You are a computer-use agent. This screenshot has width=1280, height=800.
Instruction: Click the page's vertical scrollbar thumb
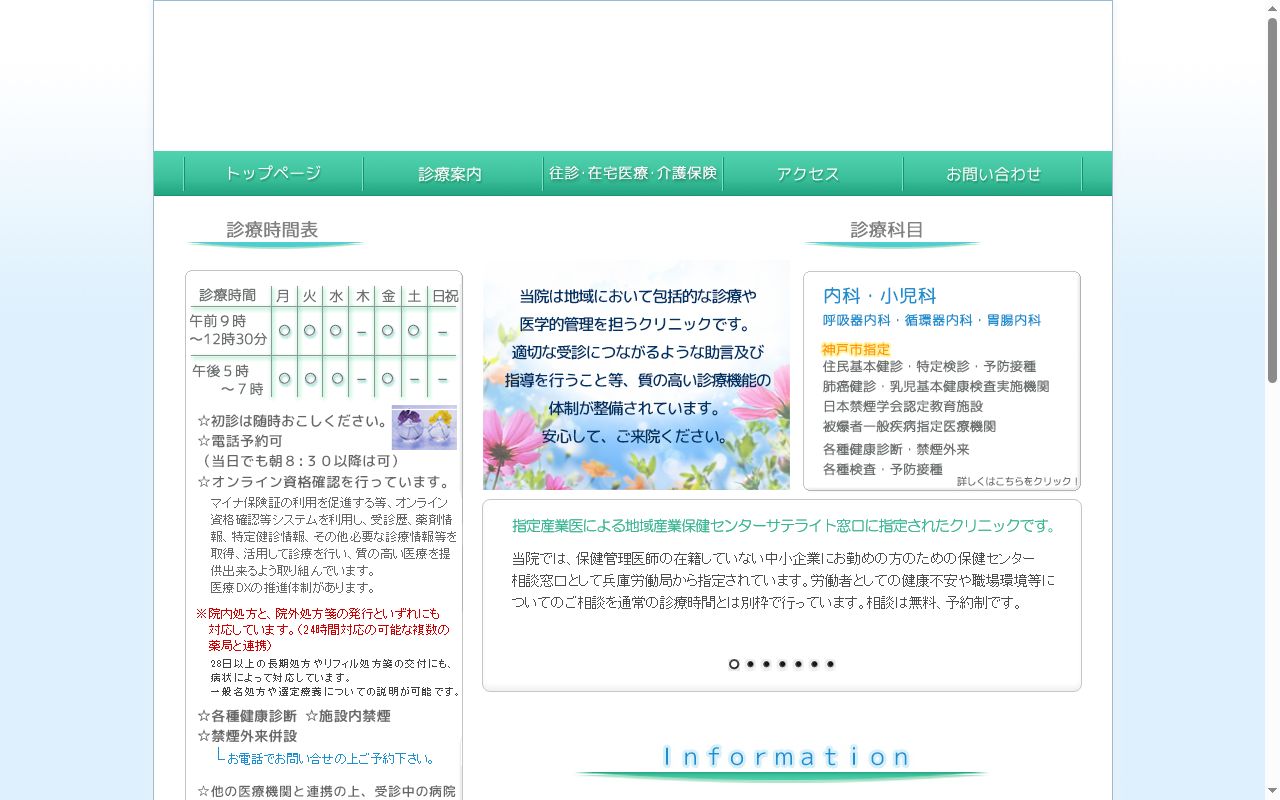tap(1272, 200)
